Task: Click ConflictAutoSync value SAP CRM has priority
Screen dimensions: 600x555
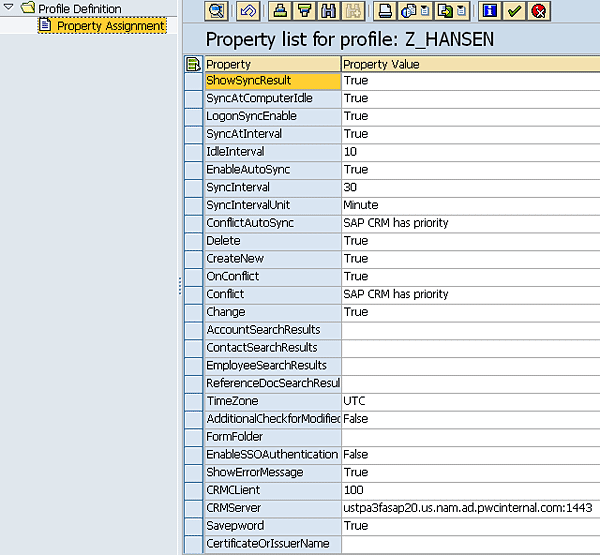Action: pos(471,223)
